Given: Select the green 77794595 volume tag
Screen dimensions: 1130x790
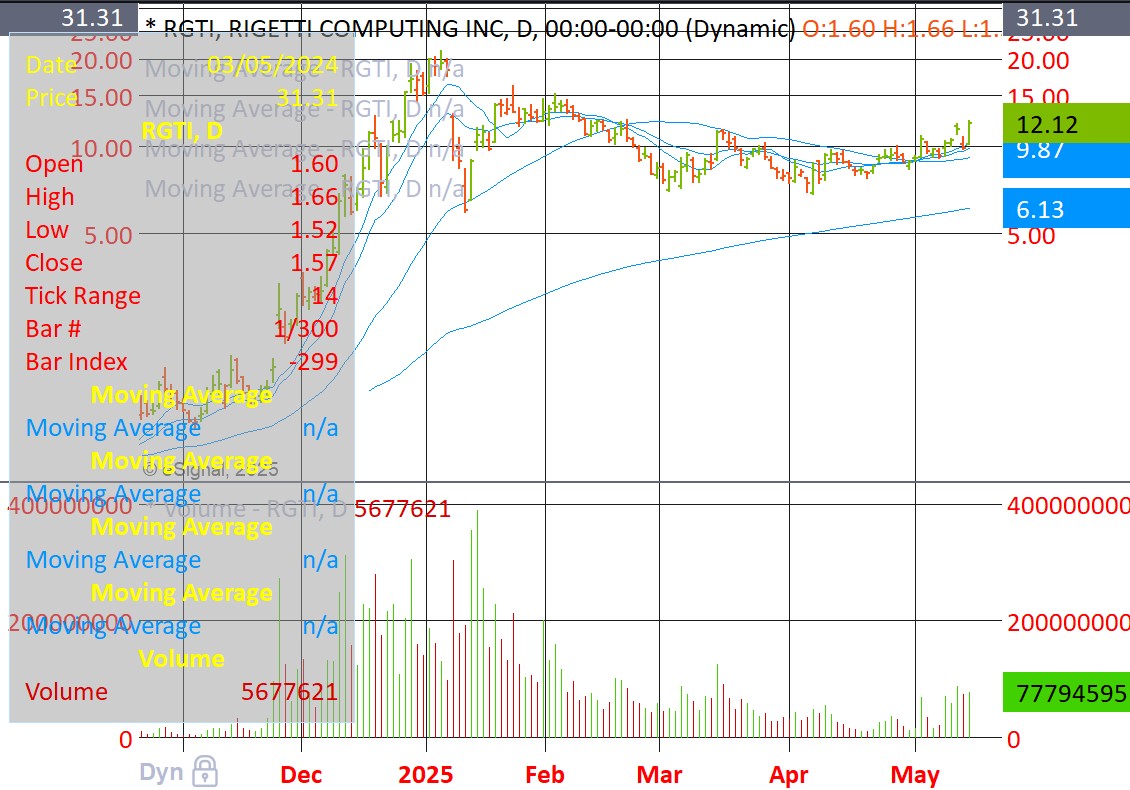Looking at the screenshot, I should pos(1066,693).
